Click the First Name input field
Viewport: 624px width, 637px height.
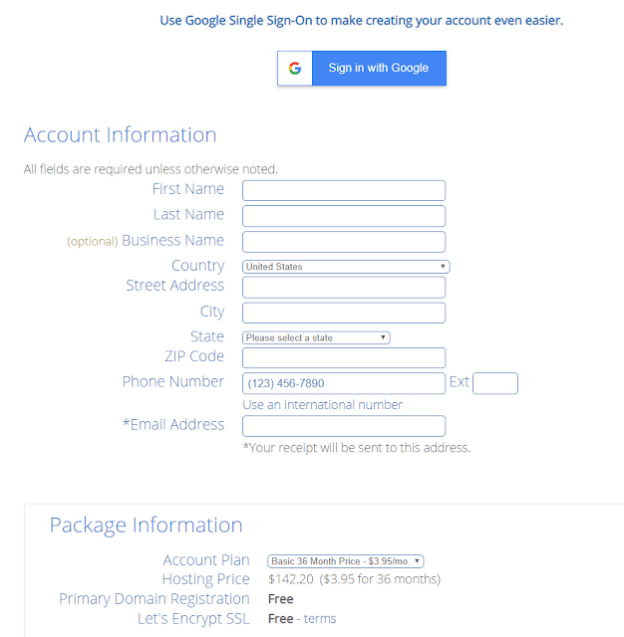pos(344,190)
